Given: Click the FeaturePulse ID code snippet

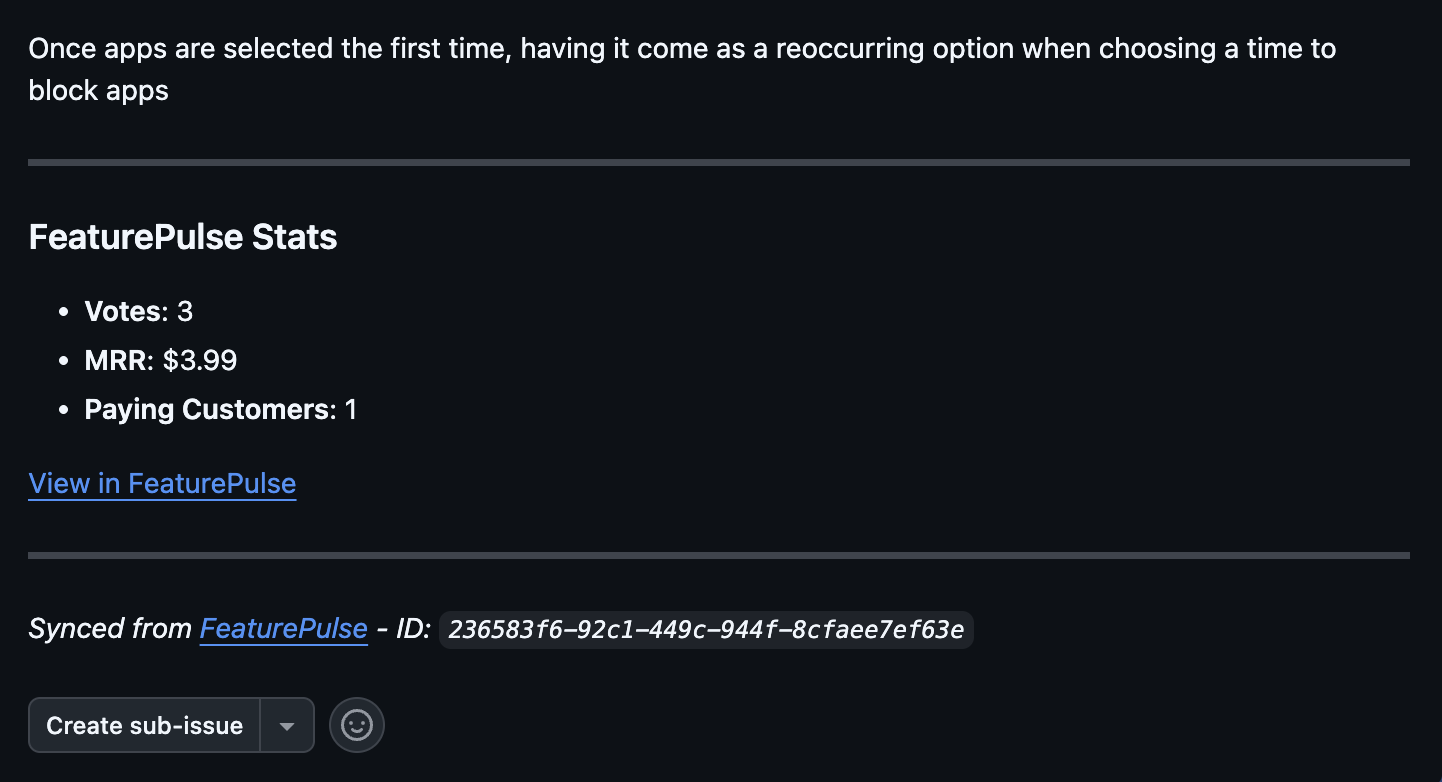Looking at the screenshot, I should 706,630.
